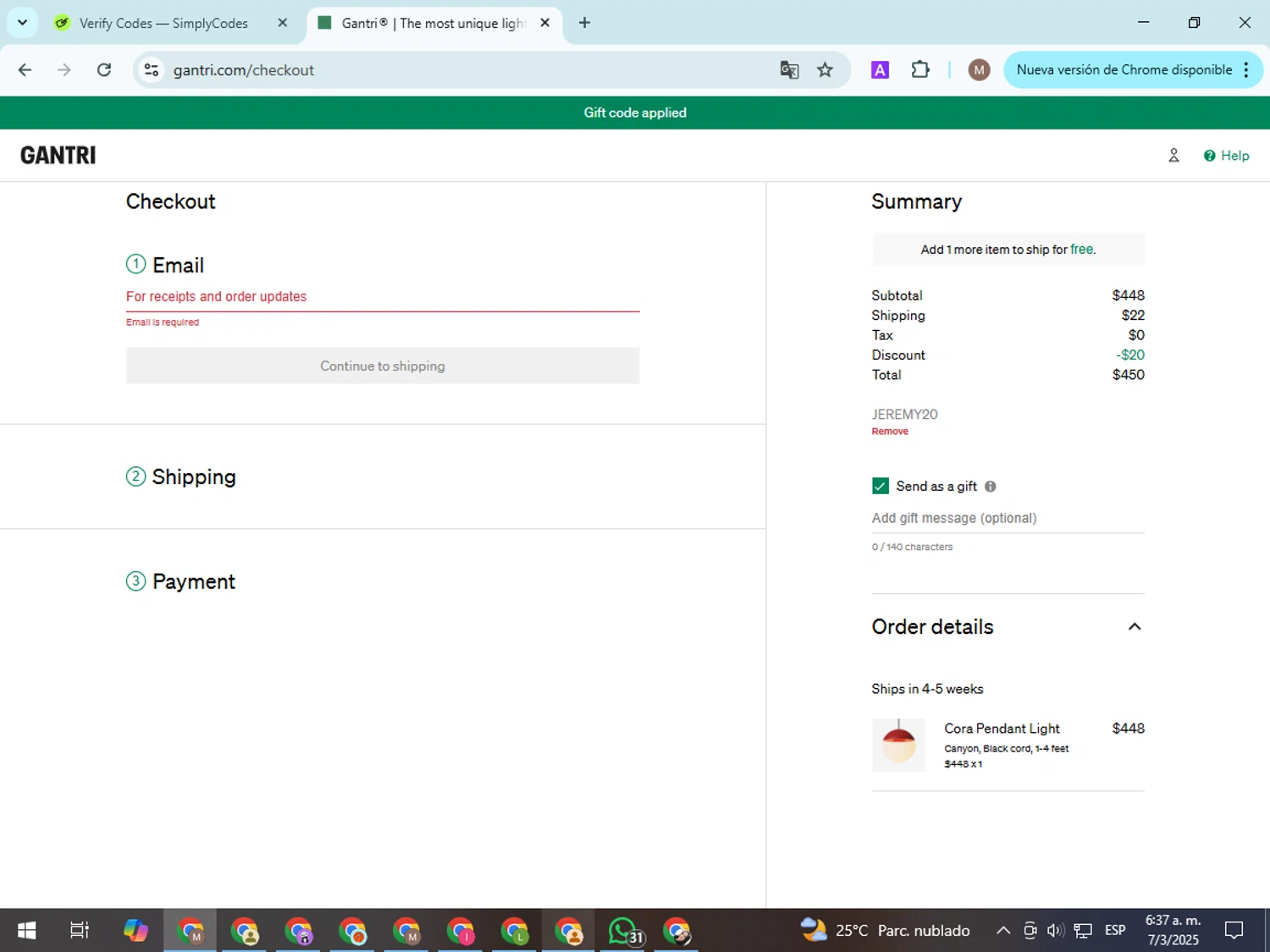This screenshot has width=1270, height=952.
Task: Click the ESP language indicator
Action: click(x=1115, y=931)
